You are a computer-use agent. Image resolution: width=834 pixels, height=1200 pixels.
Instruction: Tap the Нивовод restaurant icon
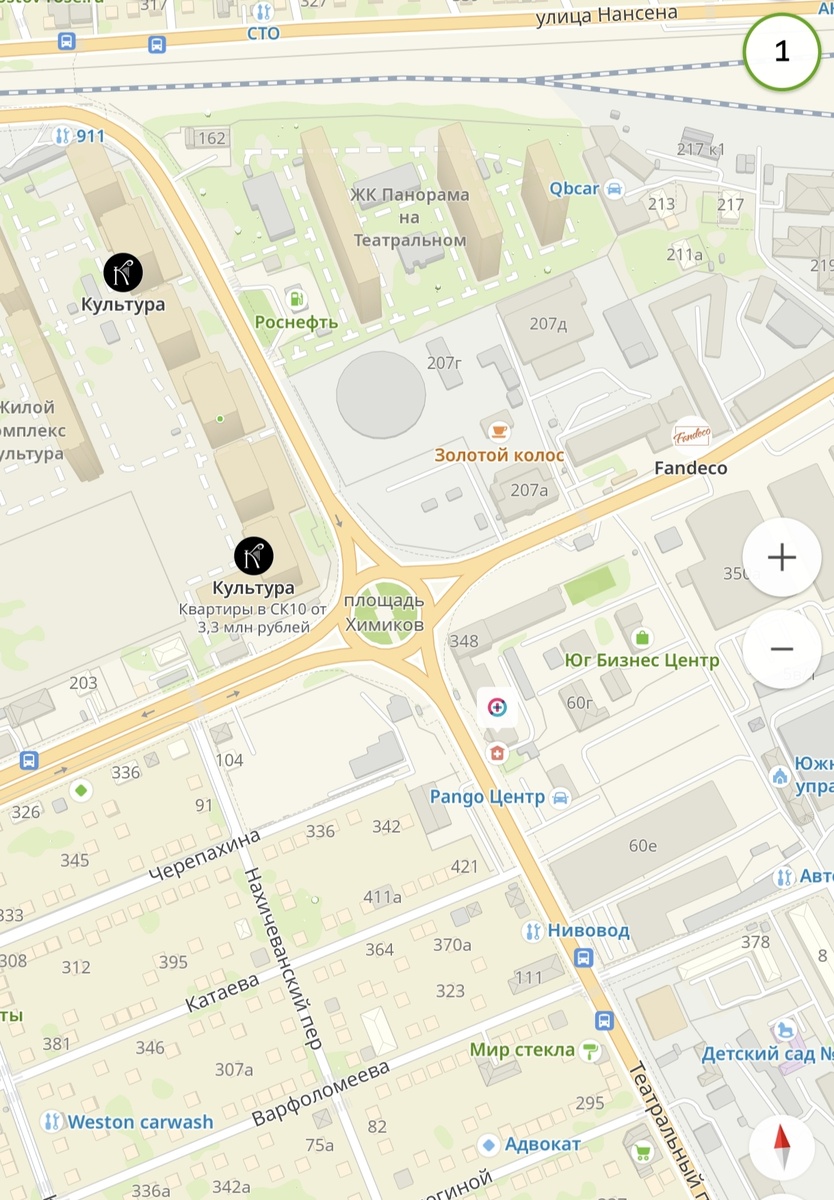coord(534,931)
